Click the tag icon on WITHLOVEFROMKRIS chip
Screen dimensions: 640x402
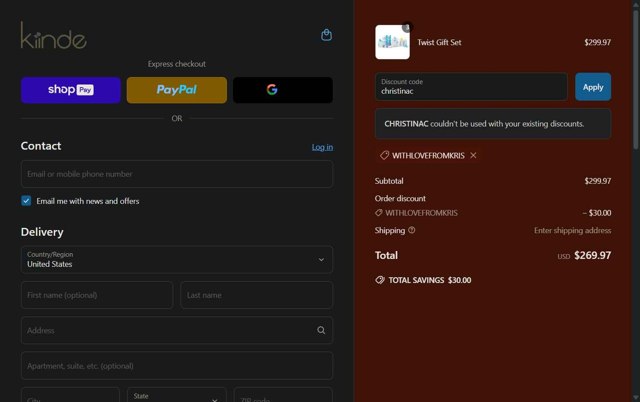pyautogui.click(x=384, y=155)
